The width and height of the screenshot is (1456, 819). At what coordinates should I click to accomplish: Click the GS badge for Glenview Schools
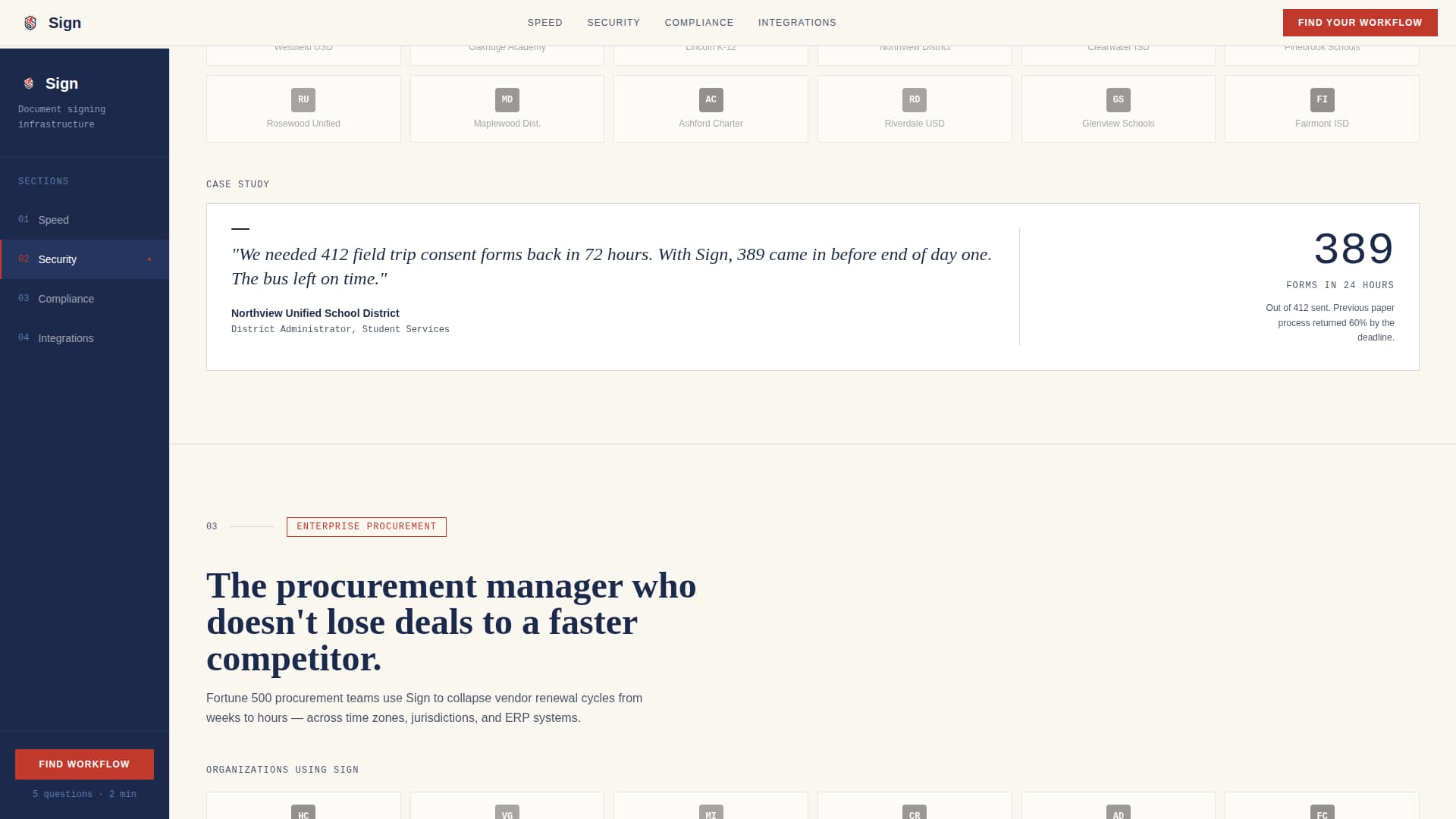1118,100
